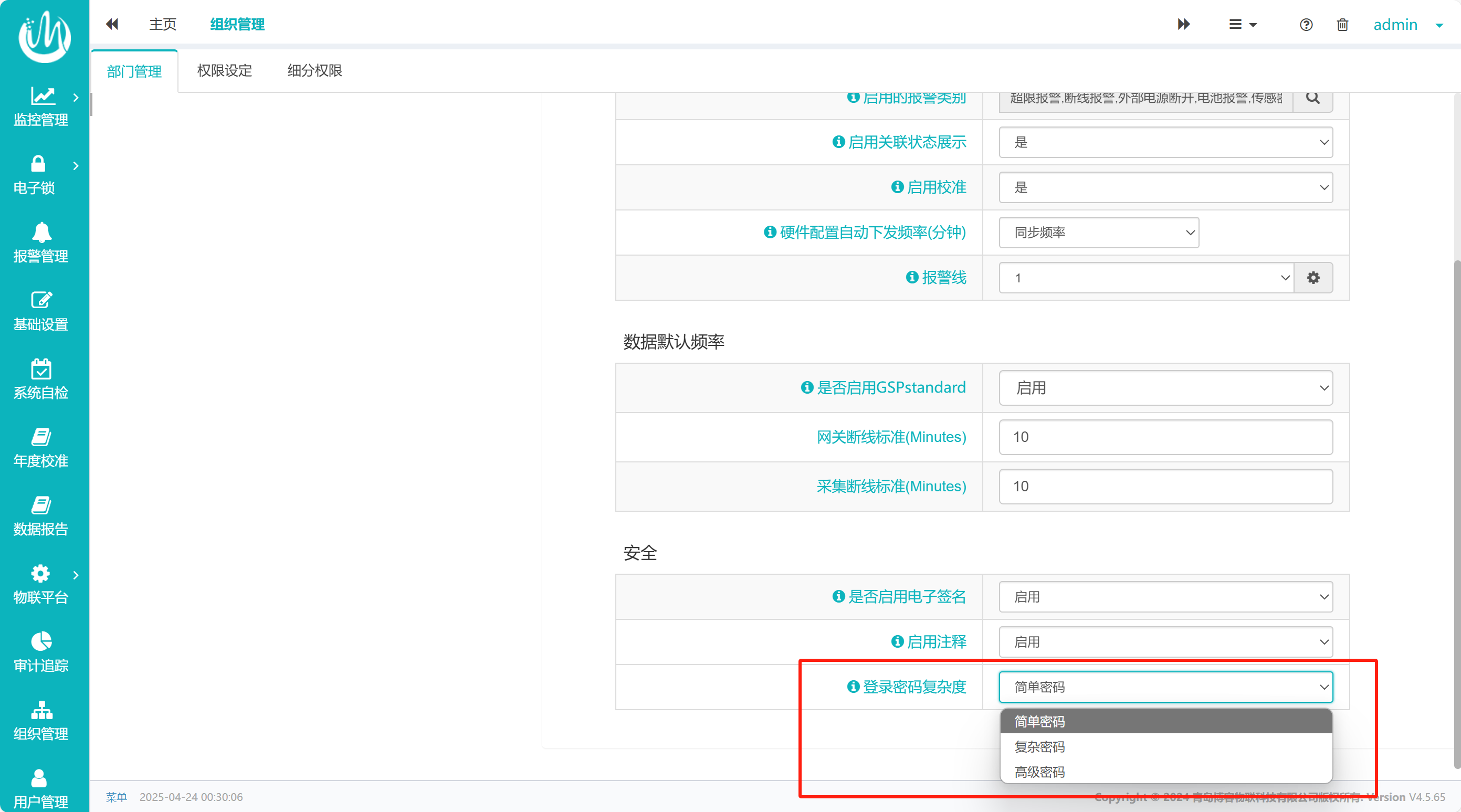Switch to the 权限设定 tab

pos(224,71)
